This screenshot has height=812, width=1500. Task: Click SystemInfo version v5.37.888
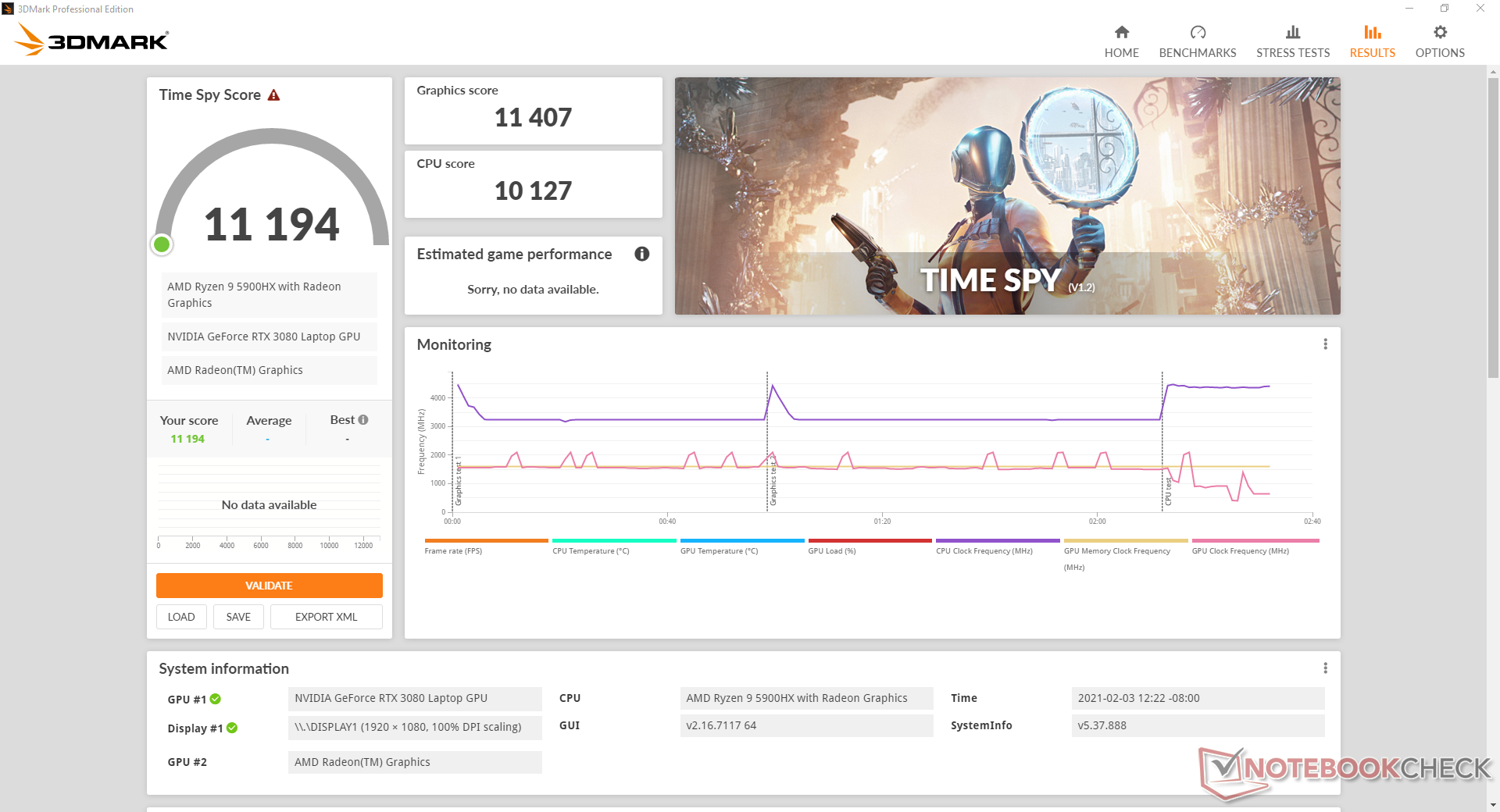(1198, 725)
